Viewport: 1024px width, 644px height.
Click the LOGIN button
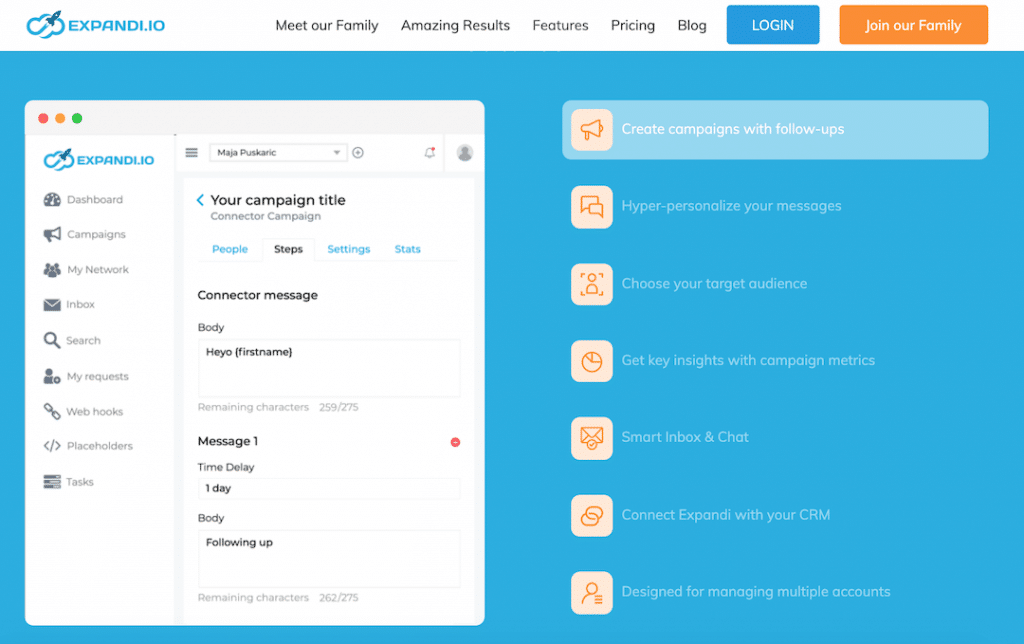click(x=772, y=25)
